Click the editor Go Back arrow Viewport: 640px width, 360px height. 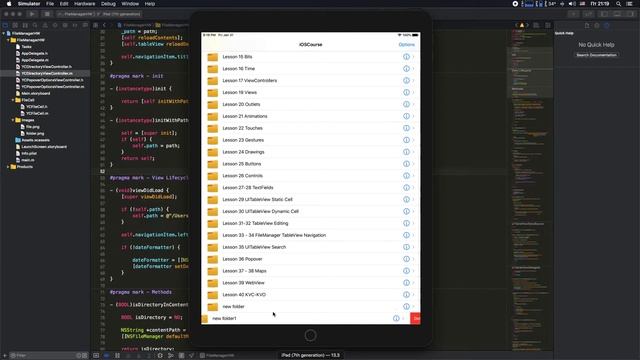[104, 25]
